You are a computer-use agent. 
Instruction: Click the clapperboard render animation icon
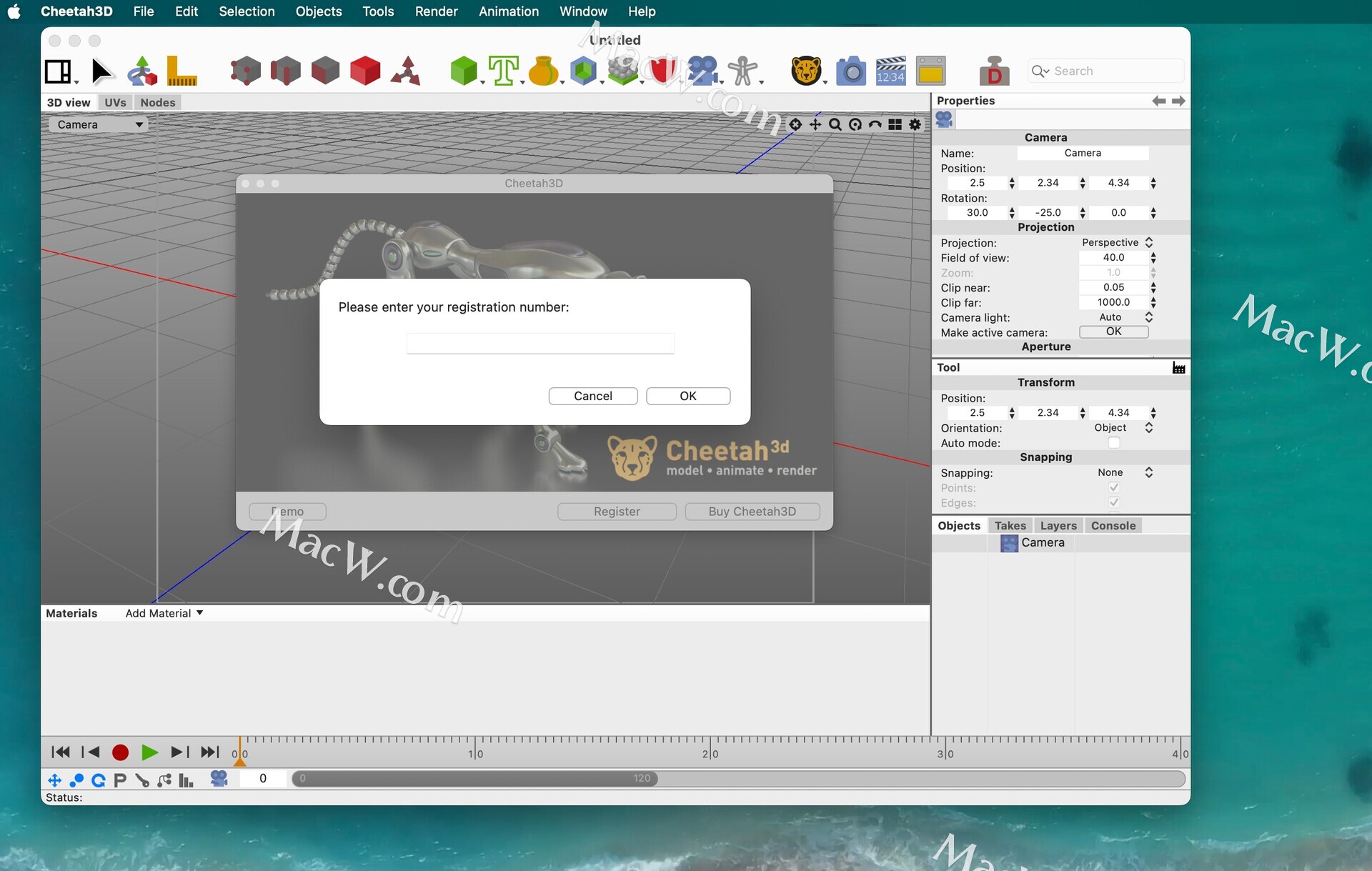(x=891, y=71)
